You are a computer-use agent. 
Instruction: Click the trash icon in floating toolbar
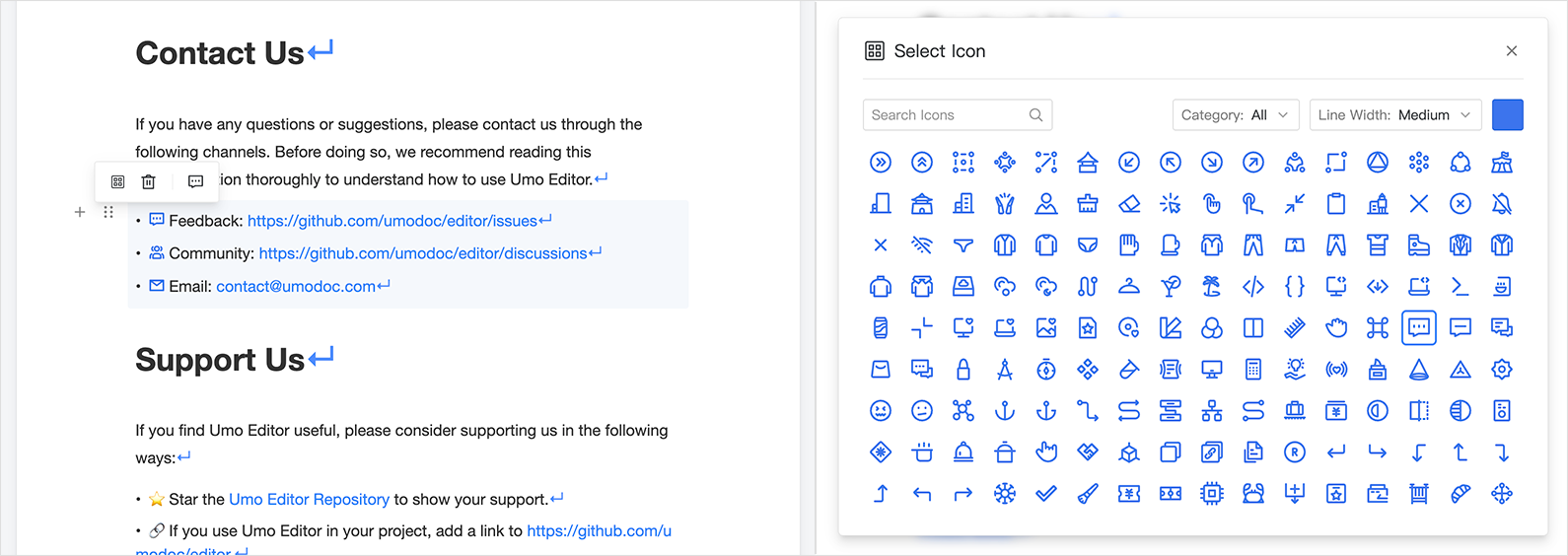(x=148, y=181)
